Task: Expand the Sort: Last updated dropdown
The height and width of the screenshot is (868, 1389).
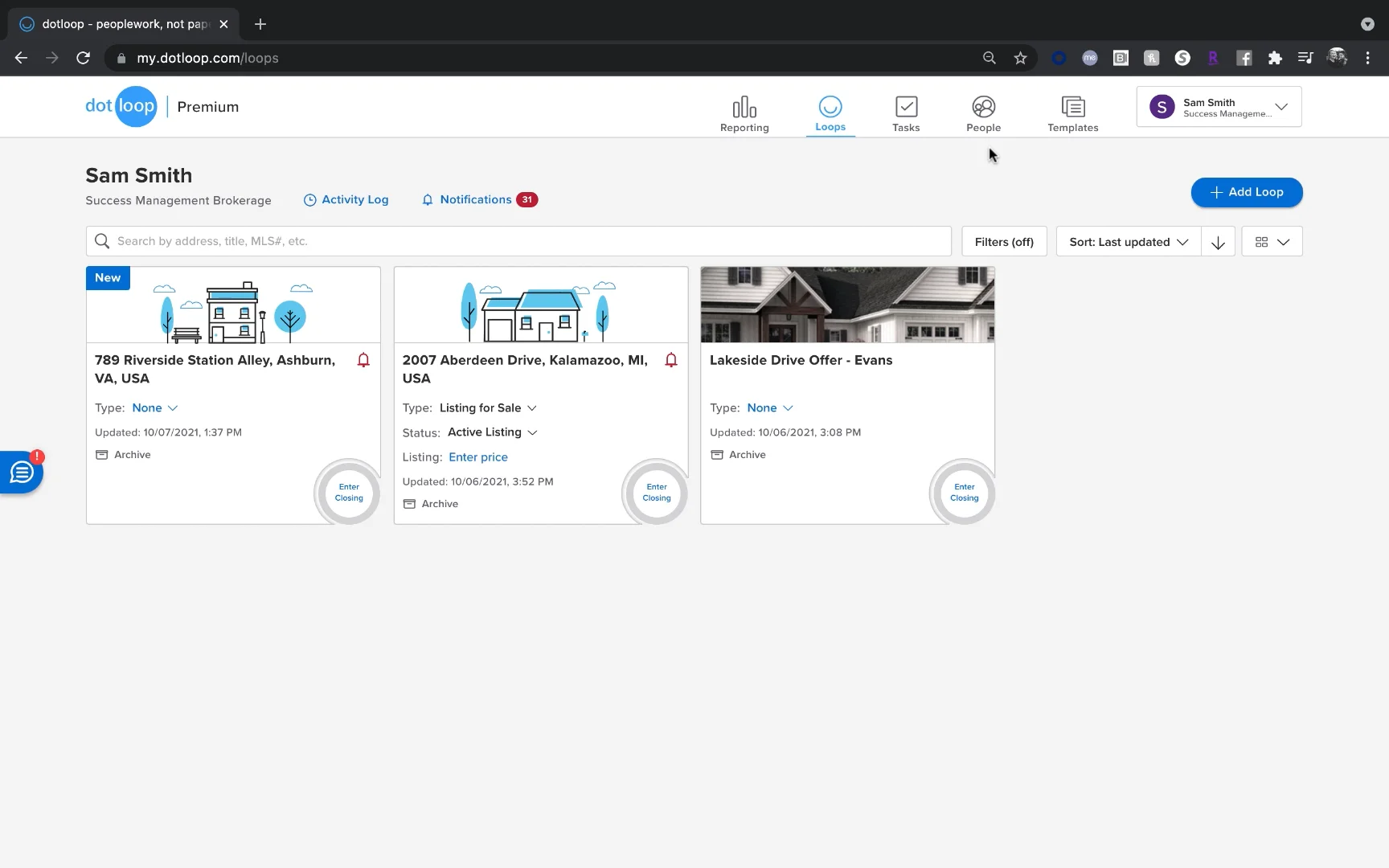Action: pyautogui.click(x=1129, y=242)
